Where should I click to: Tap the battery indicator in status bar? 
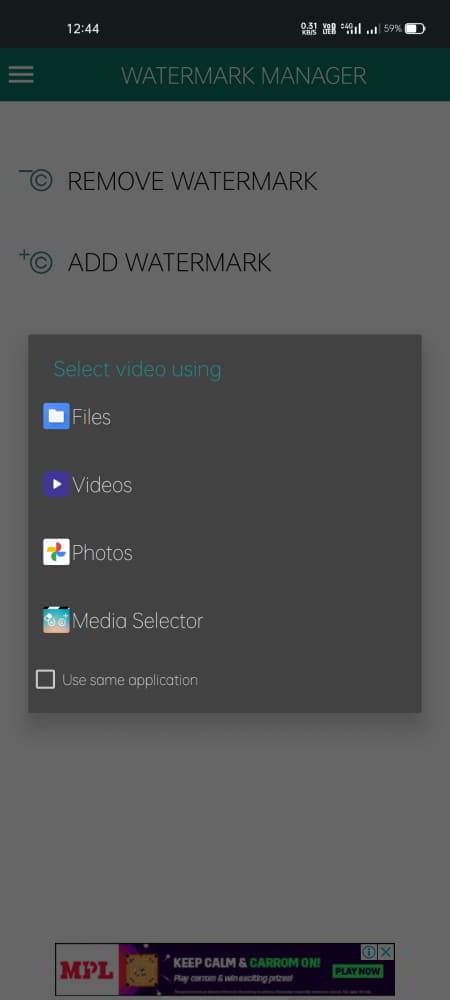click(x=415, y=29)
